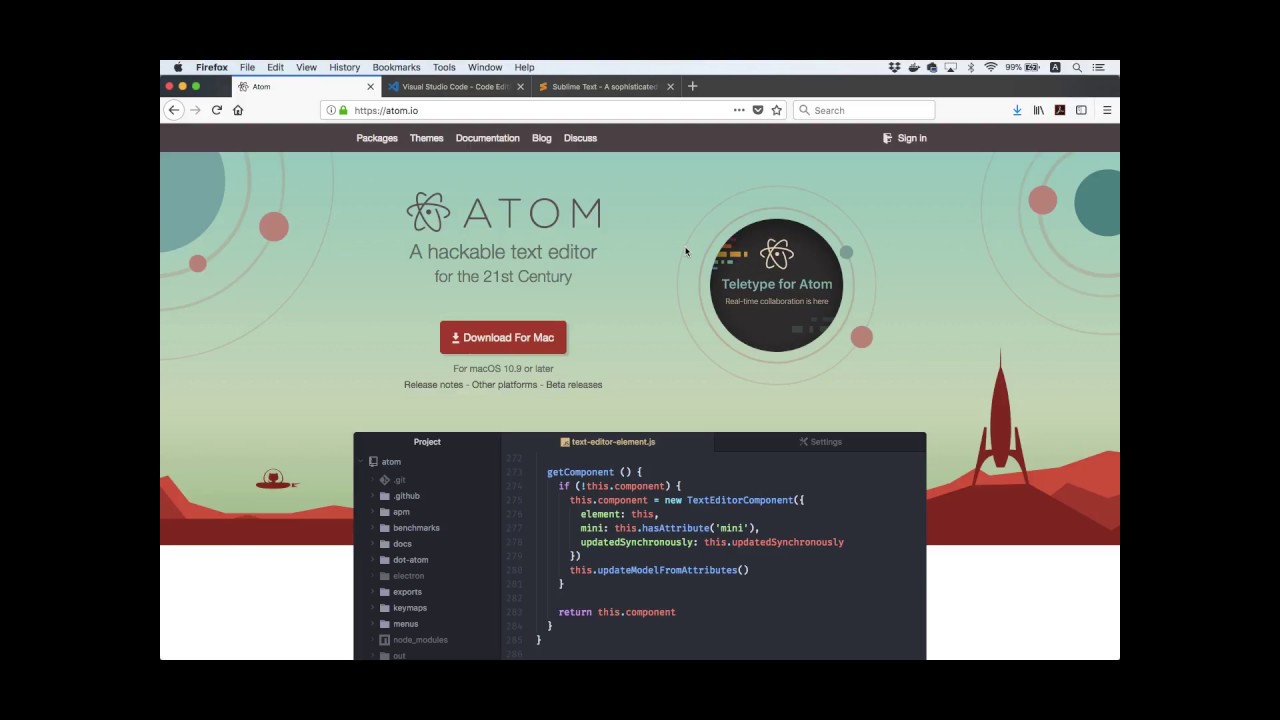
Task: Open the AirPlay display menu icon
Action: (950, 67)
